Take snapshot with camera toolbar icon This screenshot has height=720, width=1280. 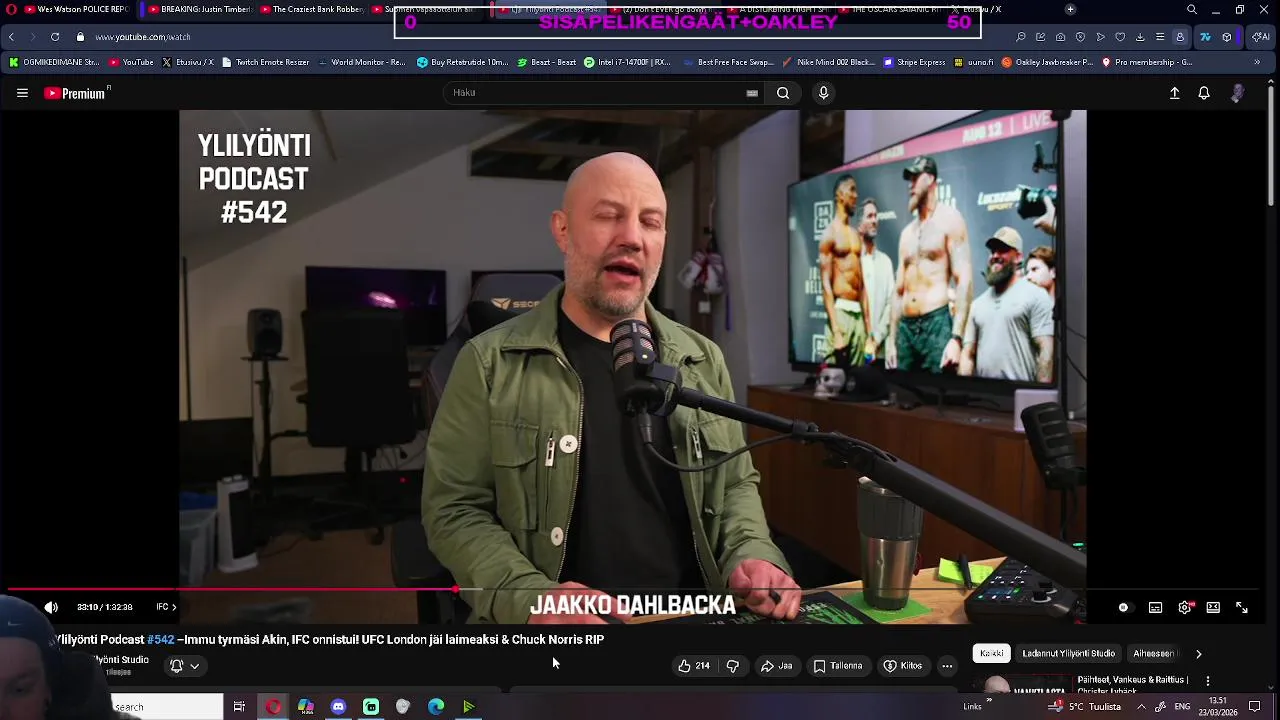[1060, 37]
